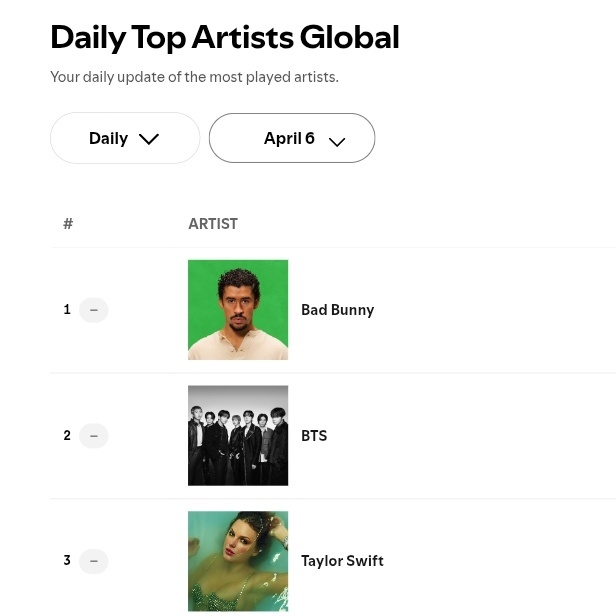Image resolution: width=616 pixels, height=616 pixels.
Task: Click the daily update subtitle text
Action: [194, 77]
